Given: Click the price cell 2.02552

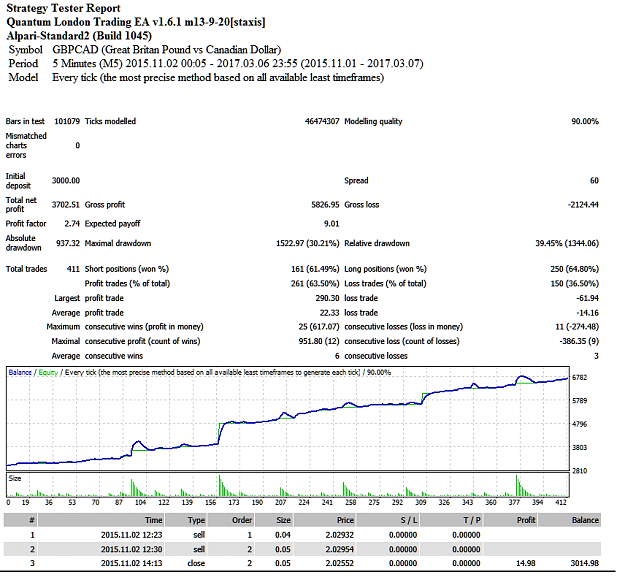Looking at the screenshot, I should pos(340,563).
